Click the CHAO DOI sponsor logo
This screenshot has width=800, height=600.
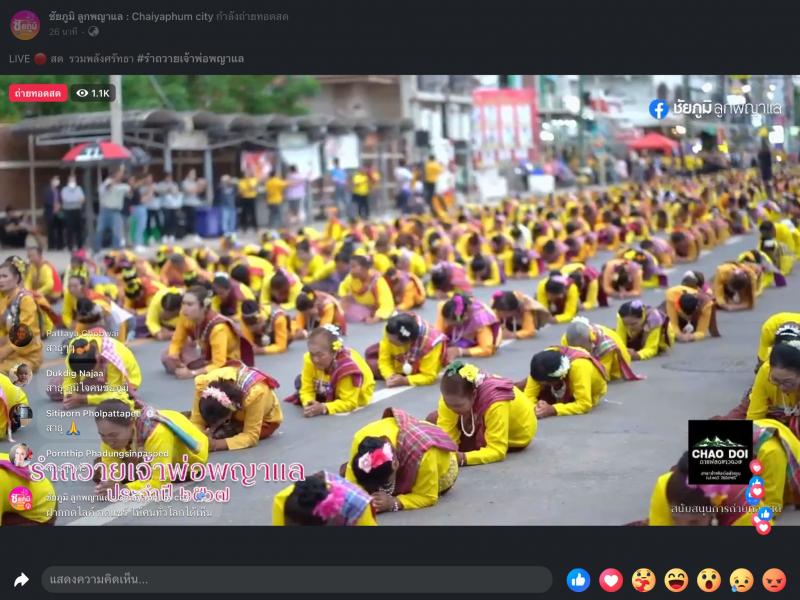pyautogui.click(x=720, y=452)
